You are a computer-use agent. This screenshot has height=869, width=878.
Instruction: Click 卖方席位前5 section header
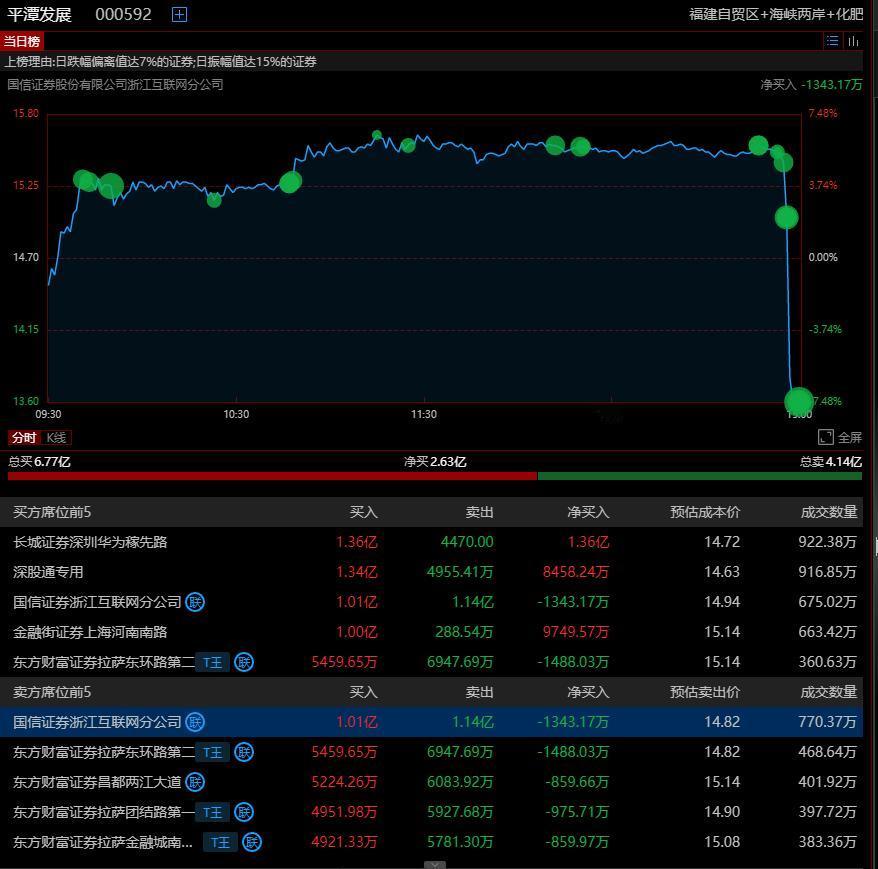(52, 692)
